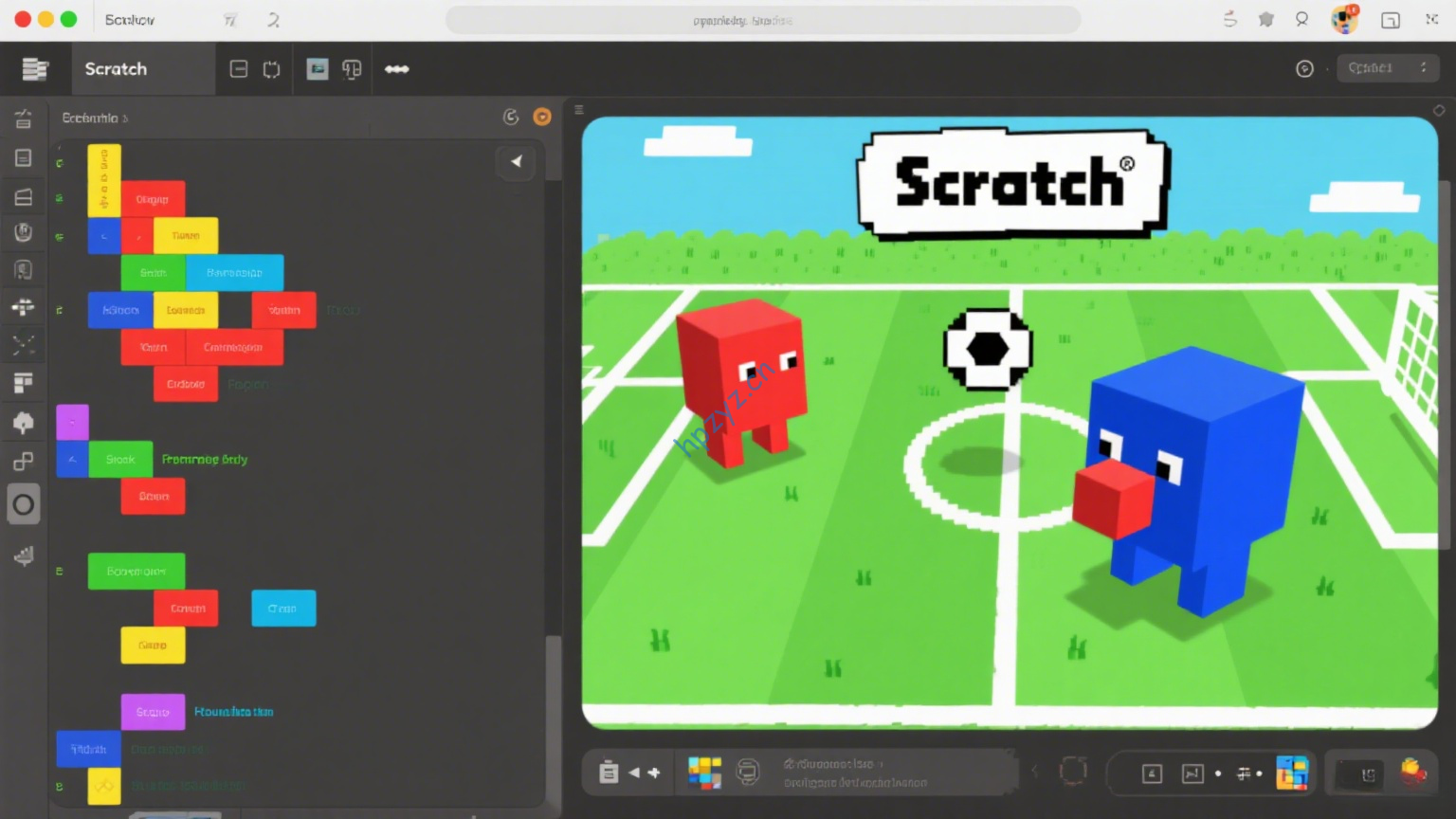The image size is (1456, 819).
Task: Open the colorful mosaic icon in bottom-right group
Action: click(1292, 773)
